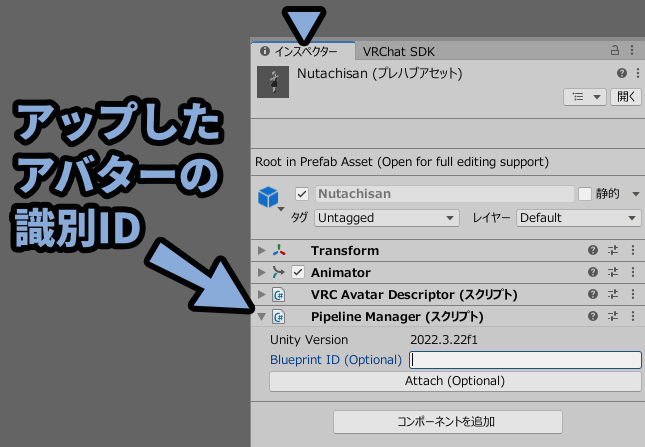The width and height of the screenshot is (645, 447).
Task: Click the blue GameObject cube icon
Action: click(x=268, y=197)
